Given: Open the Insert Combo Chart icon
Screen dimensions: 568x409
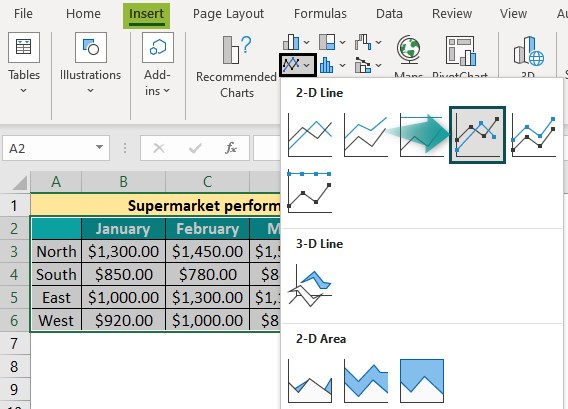Looking at the screenshot, I should [363, 65].
